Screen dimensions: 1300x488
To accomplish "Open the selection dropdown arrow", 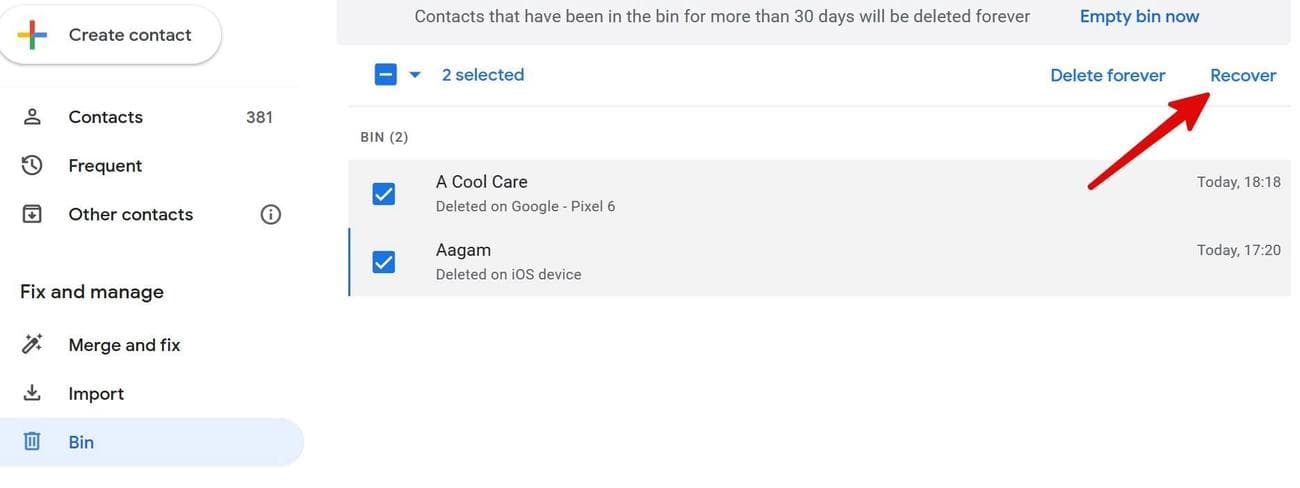I will 415,75.
